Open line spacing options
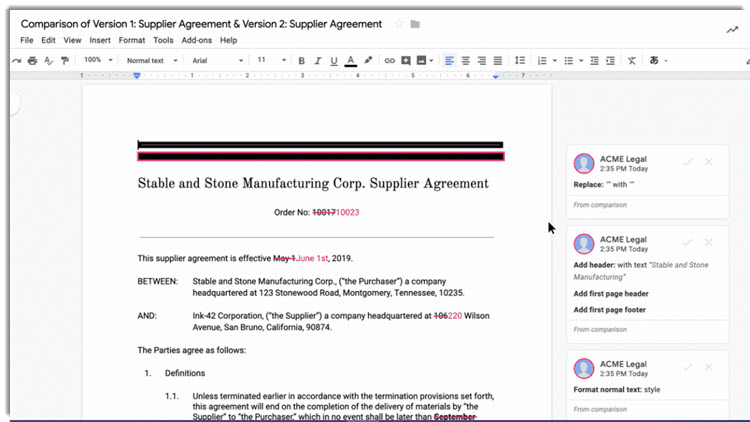The height and width of the screenshot is (422, 750). (x=520, y=60)
